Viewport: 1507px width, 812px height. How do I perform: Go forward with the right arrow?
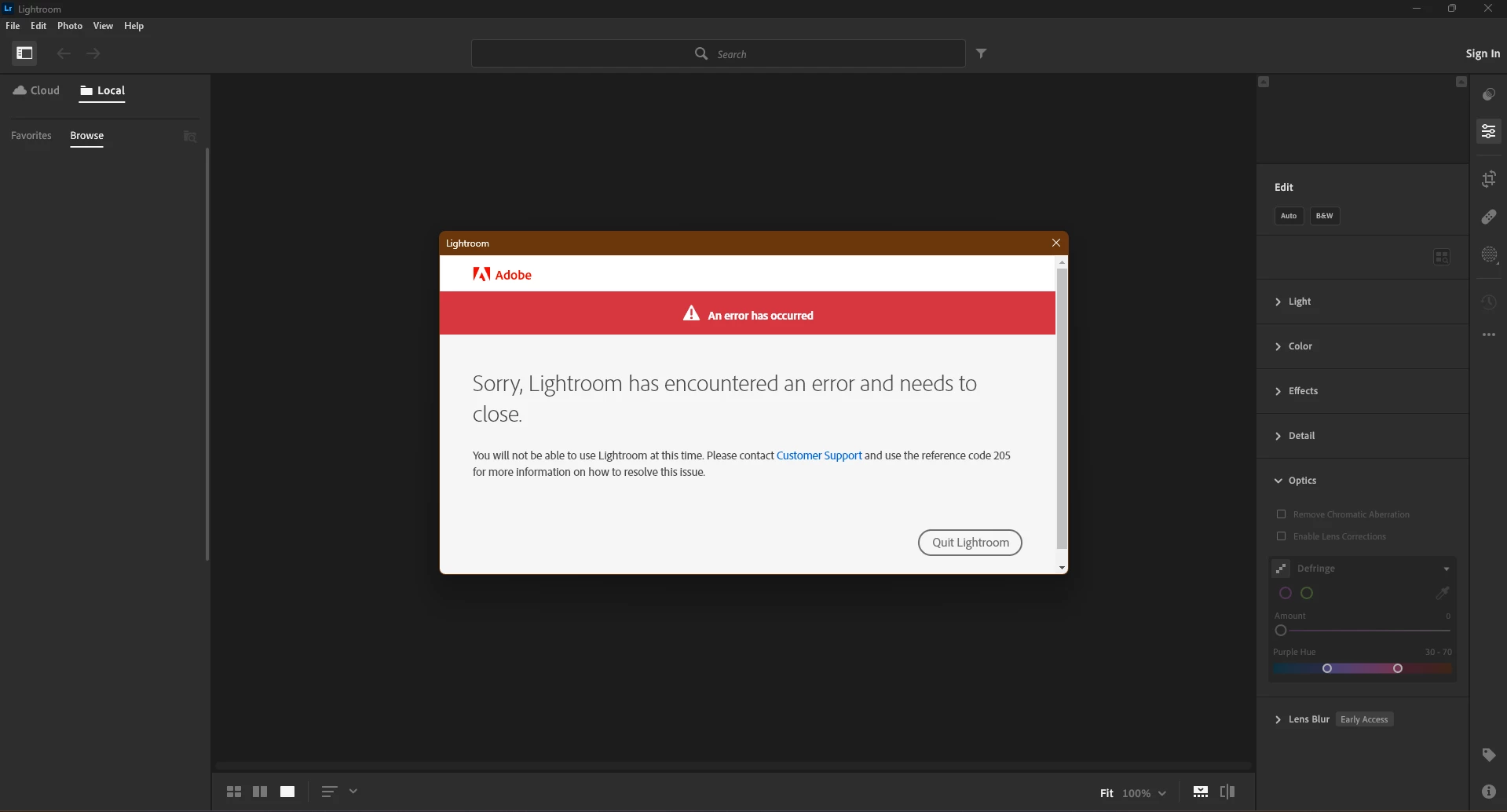(93, 53)
